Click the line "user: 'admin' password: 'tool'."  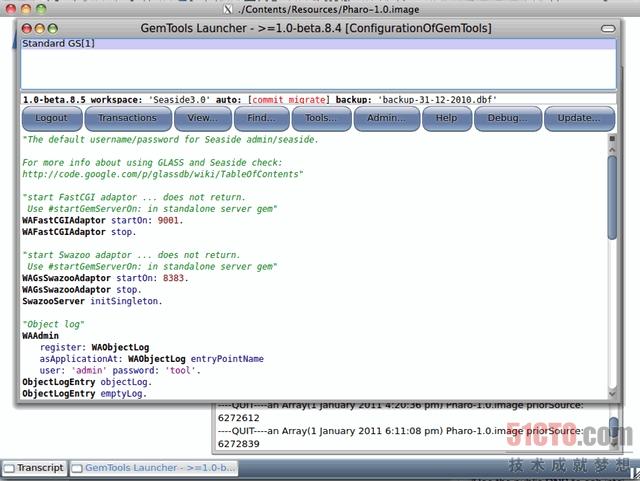(x=120, y=370)
